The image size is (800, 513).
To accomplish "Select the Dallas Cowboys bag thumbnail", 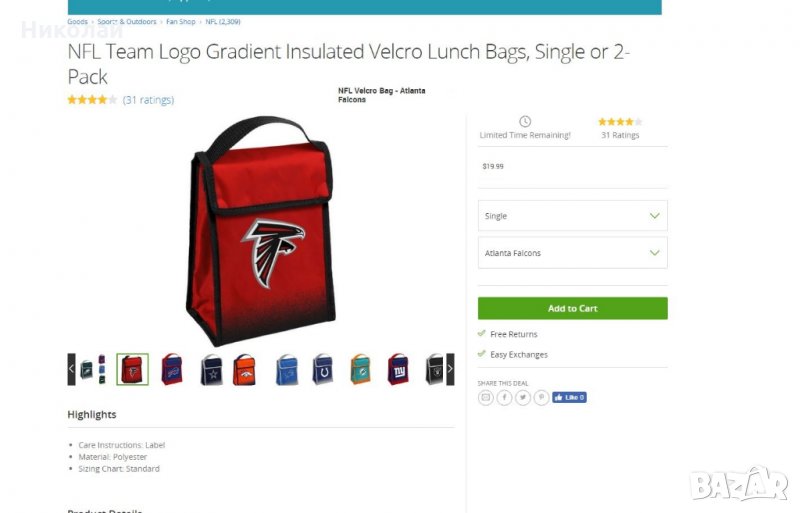I will tap(211, 369).
